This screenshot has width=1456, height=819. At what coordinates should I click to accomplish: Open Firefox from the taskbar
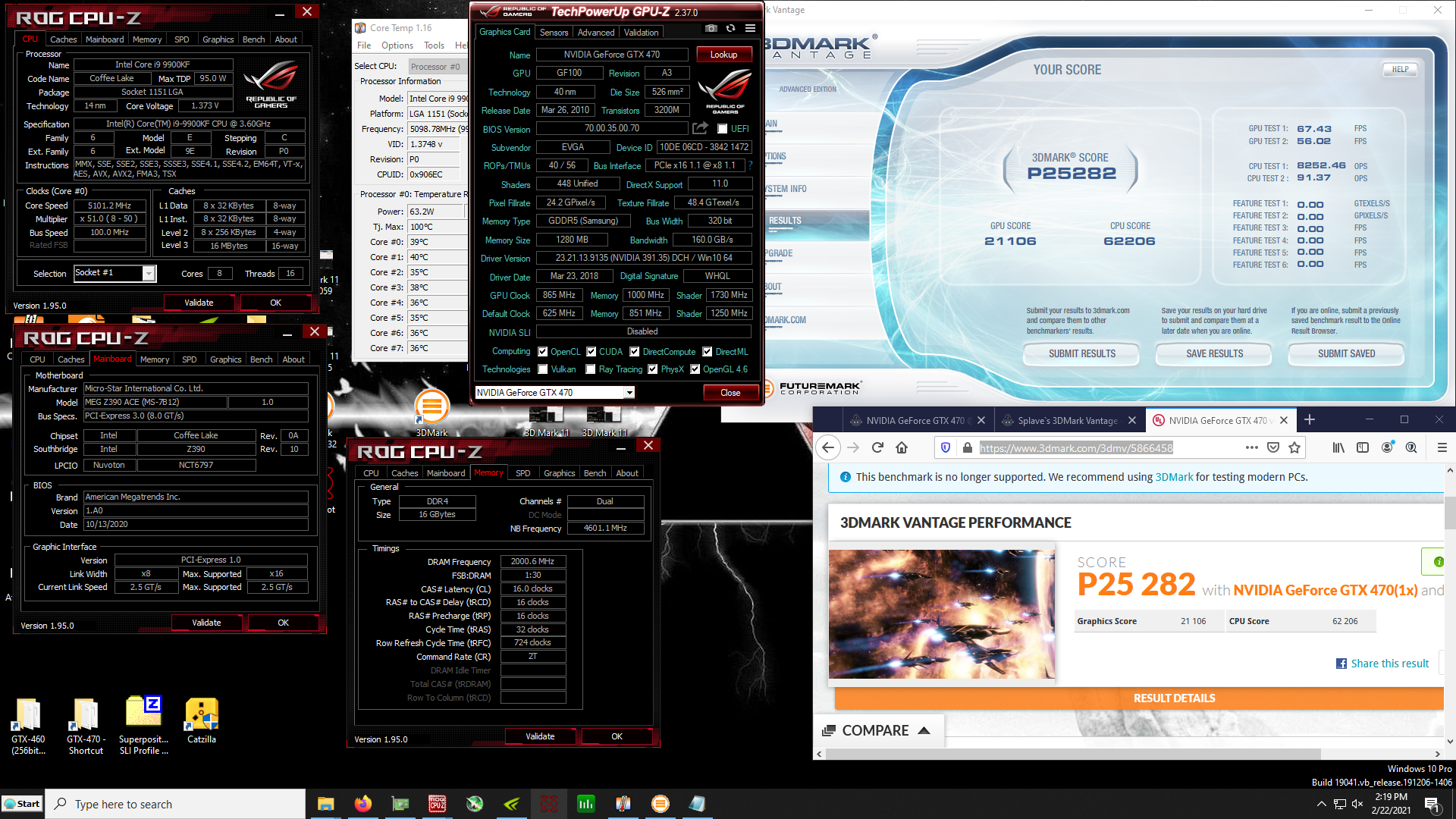tap(363, 804)
